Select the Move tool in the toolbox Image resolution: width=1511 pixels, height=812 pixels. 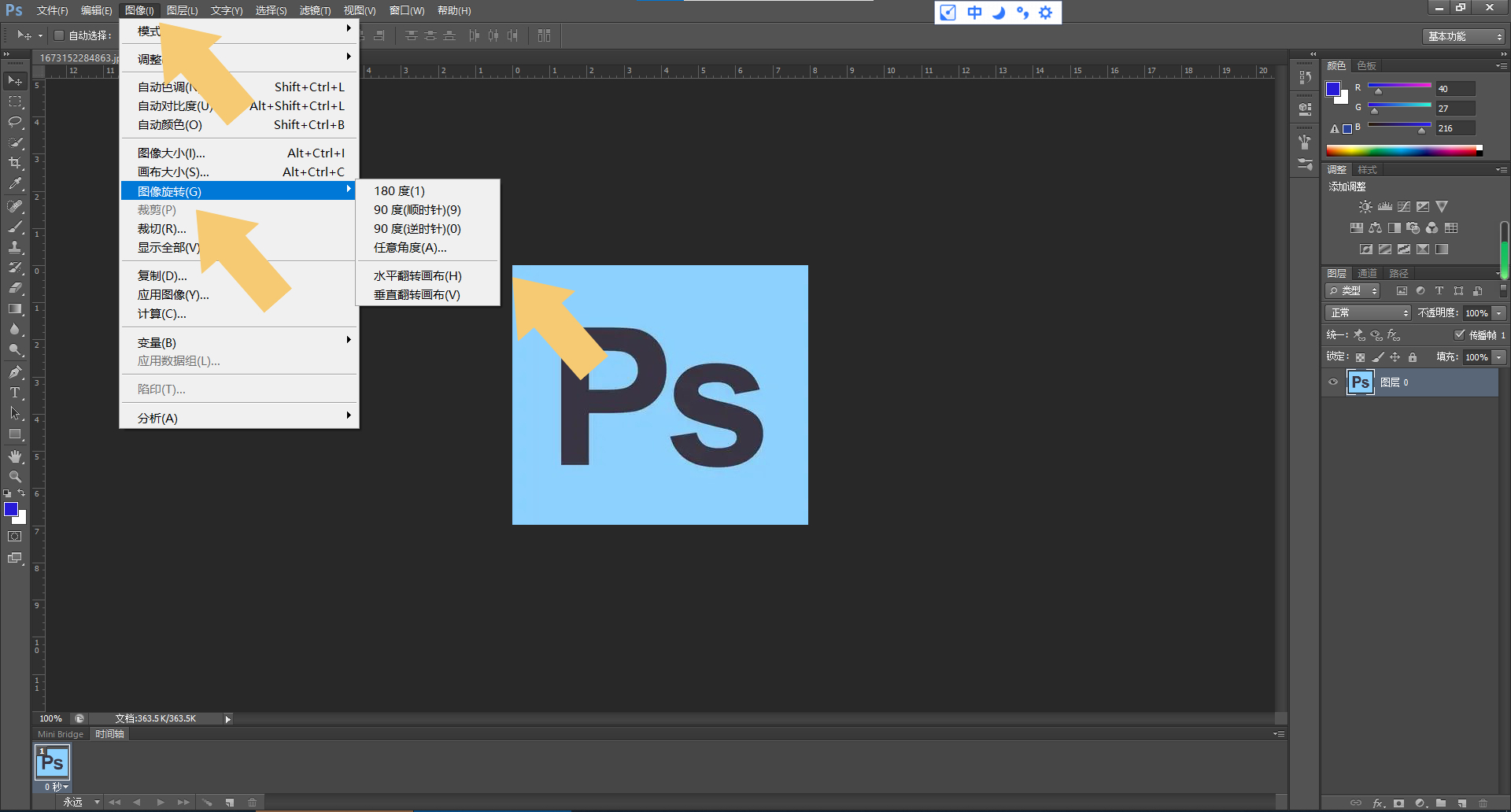(15, 80)
